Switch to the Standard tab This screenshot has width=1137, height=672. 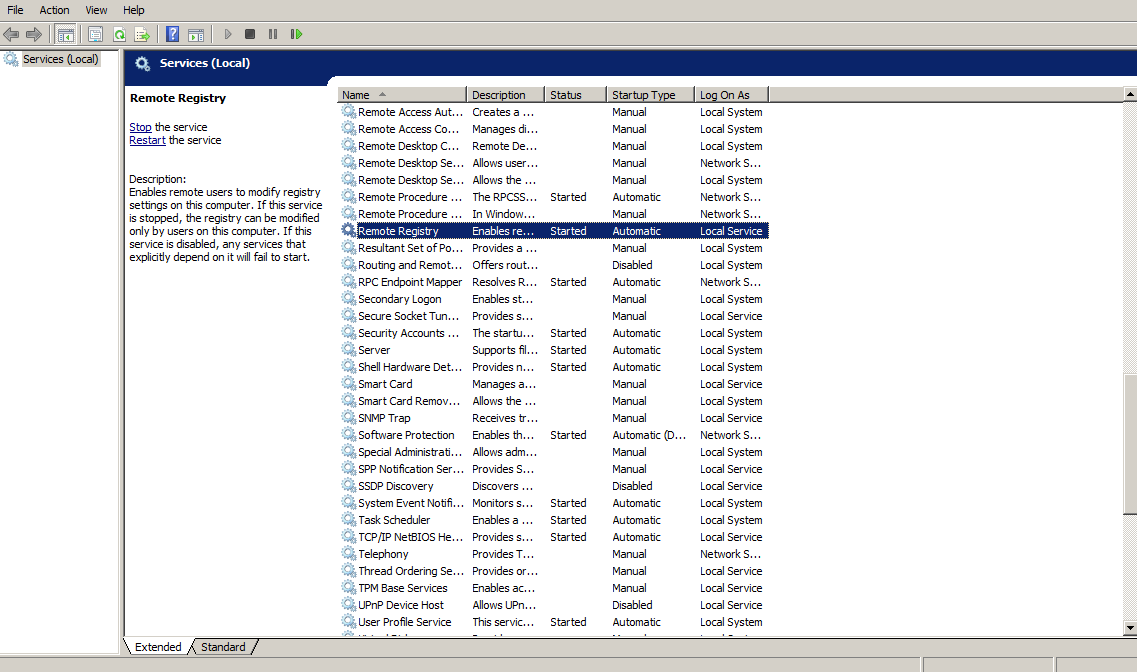point(222,646)
